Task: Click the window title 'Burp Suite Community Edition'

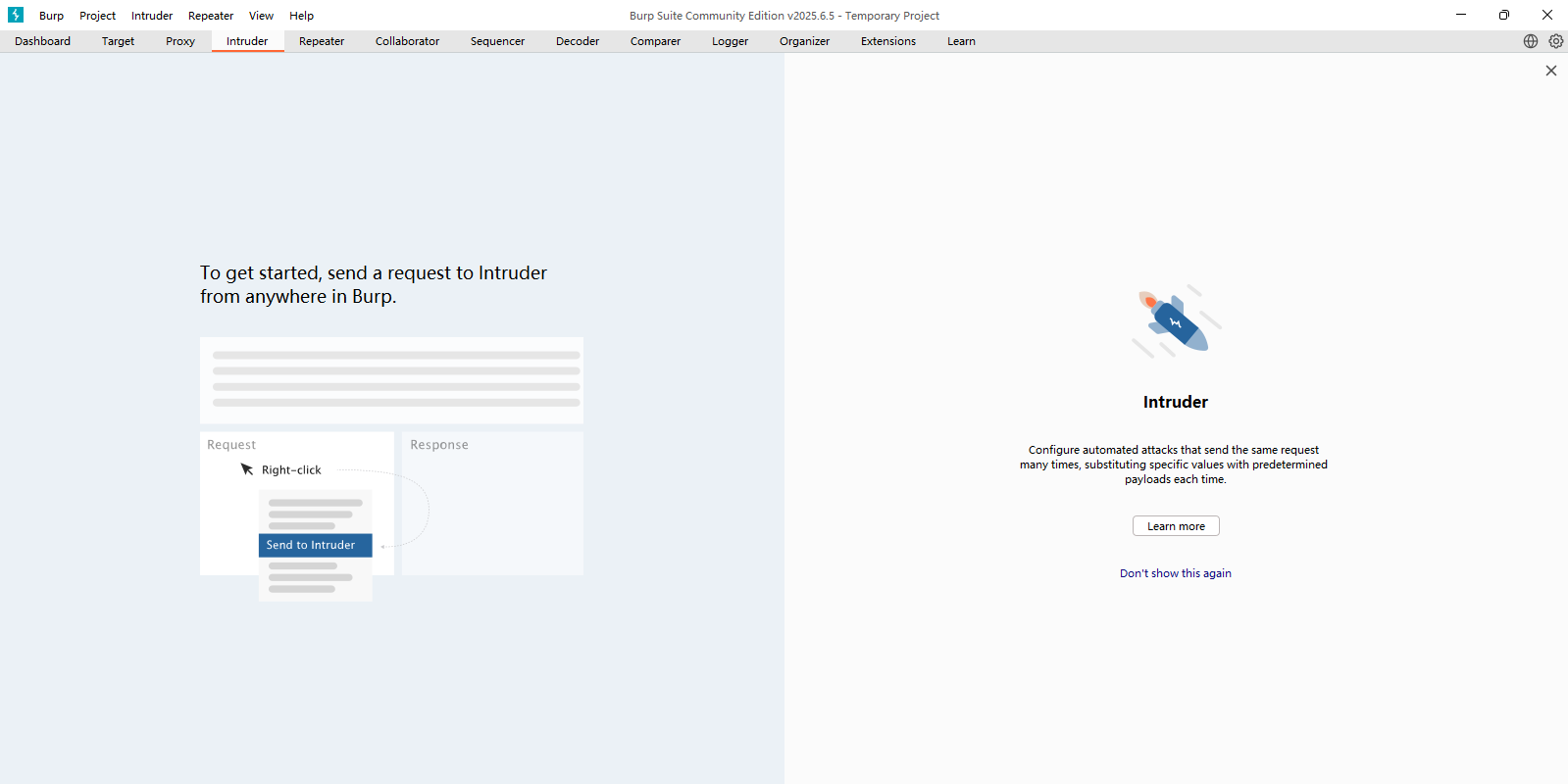Action: [784, 16]
